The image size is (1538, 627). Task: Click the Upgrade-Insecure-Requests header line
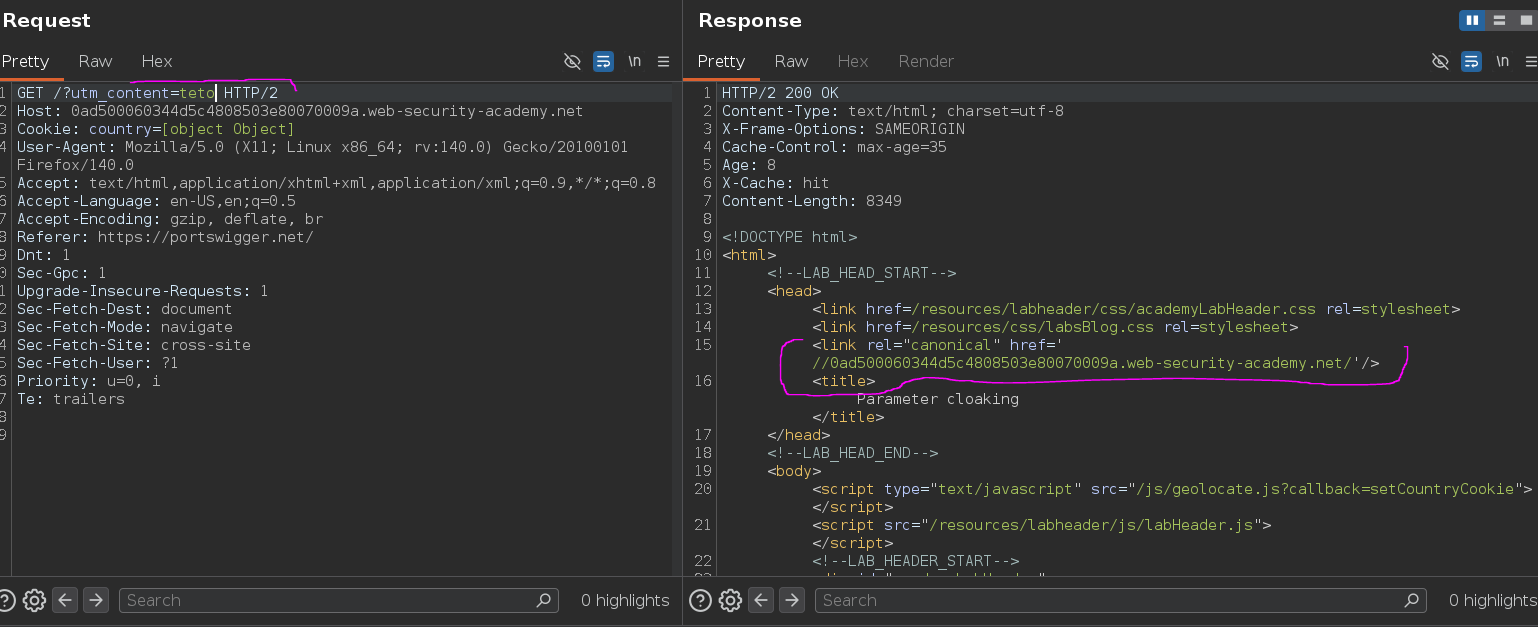point(143,291)
